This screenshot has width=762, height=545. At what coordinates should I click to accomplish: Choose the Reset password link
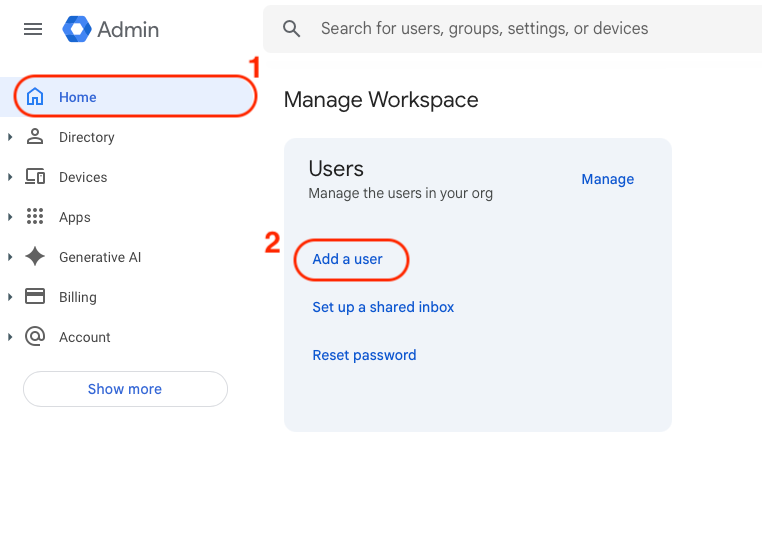[364, 355]
